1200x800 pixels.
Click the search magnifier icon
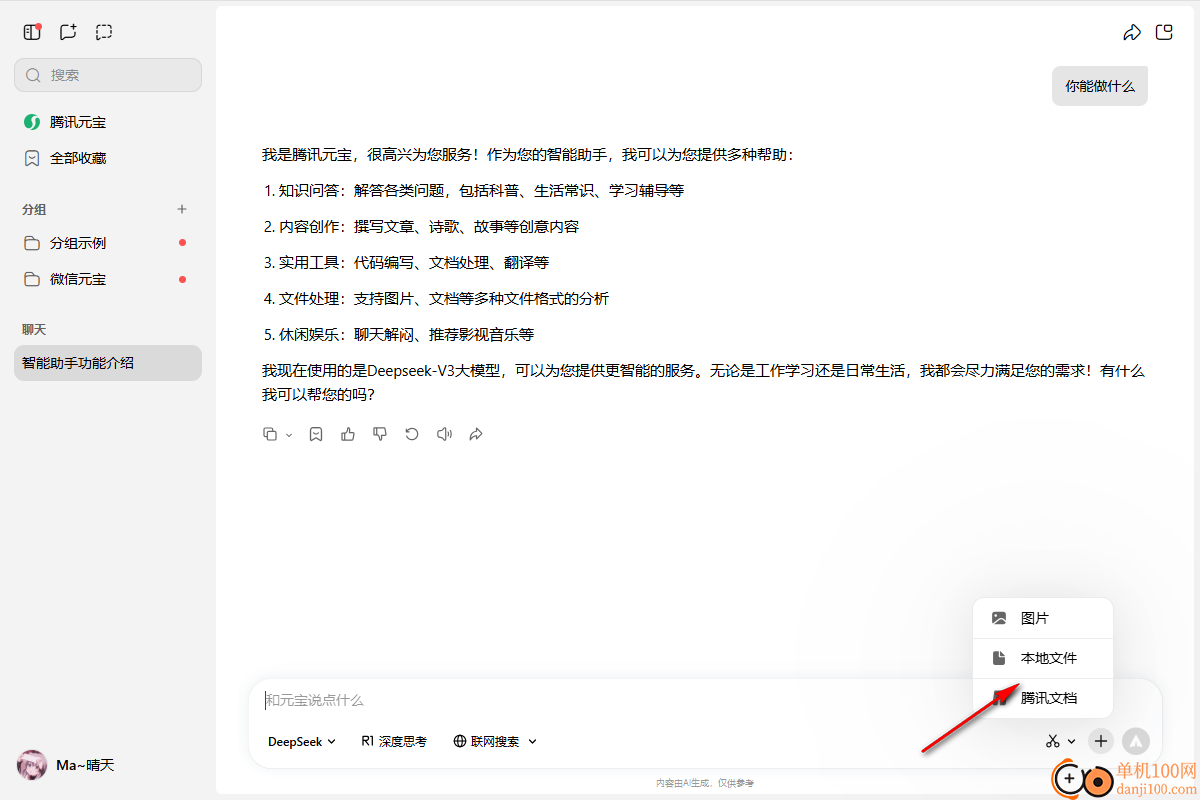(x=33, y=75)
